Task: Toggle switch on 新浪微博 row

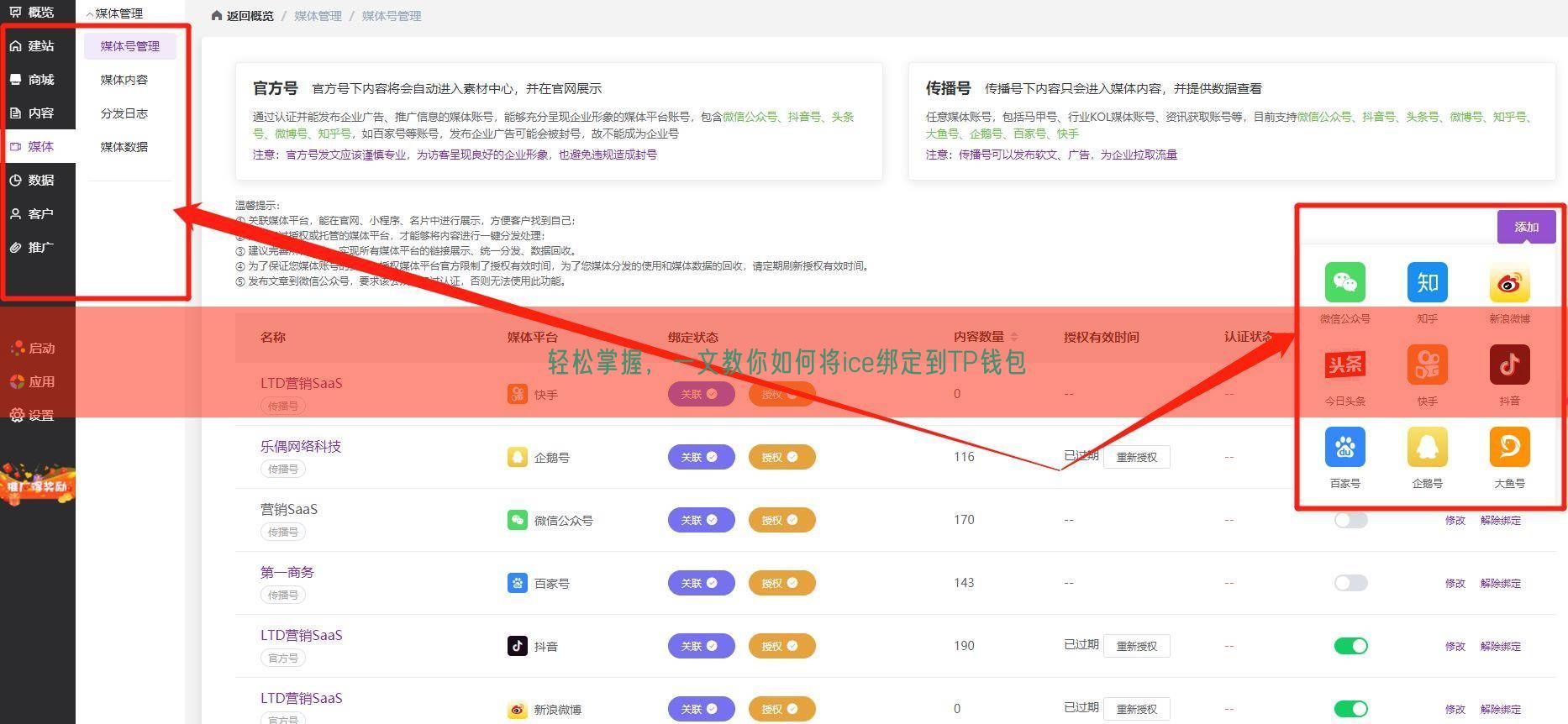Action: tap(1350, 709)
